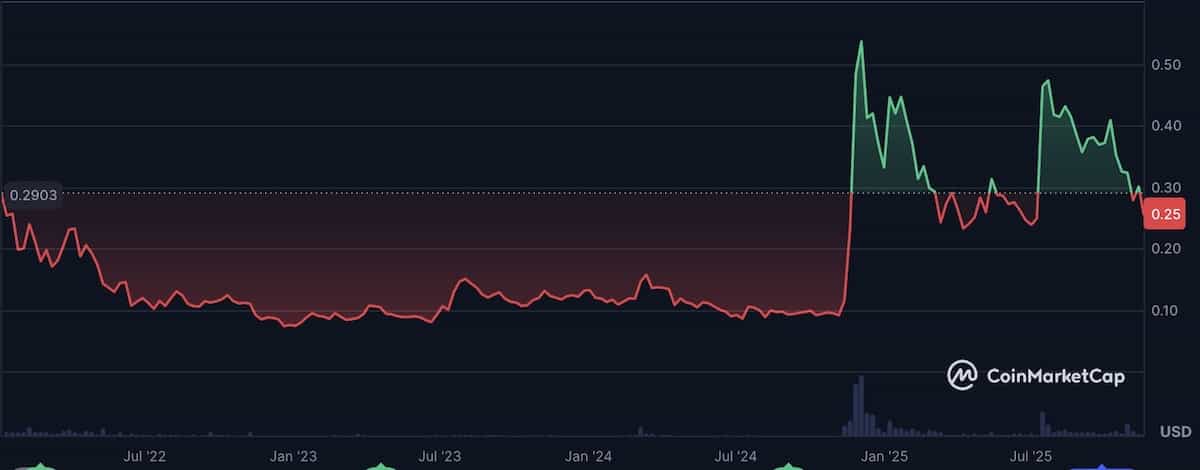Click the red 0.25 current price tag
The width and height of the screenshot is (1200, 470).
pos(1167,213)
